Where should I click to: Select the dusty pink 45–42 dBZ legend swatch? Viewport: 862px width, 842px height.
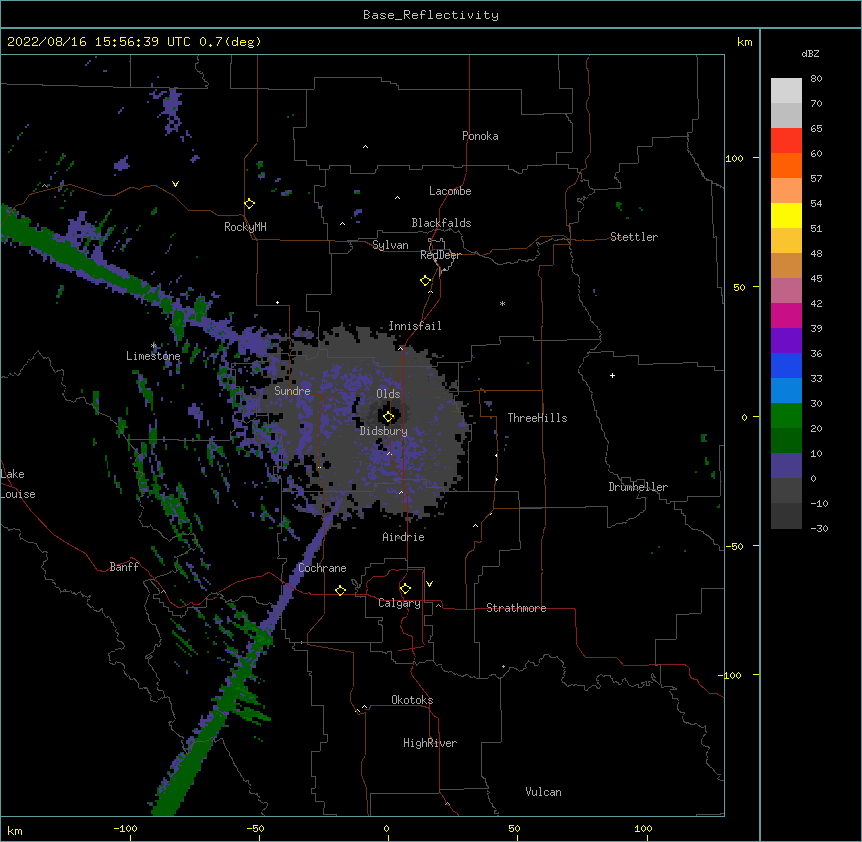786,290
